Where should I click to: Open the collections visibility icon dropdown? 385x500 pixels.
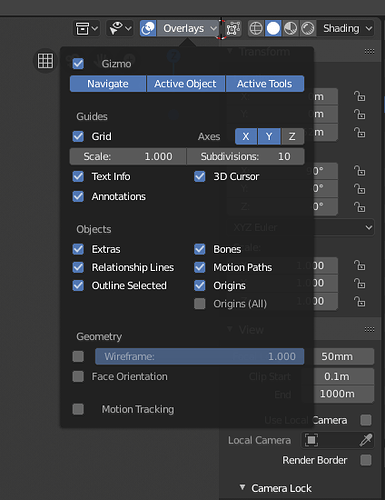pos(86,28)
